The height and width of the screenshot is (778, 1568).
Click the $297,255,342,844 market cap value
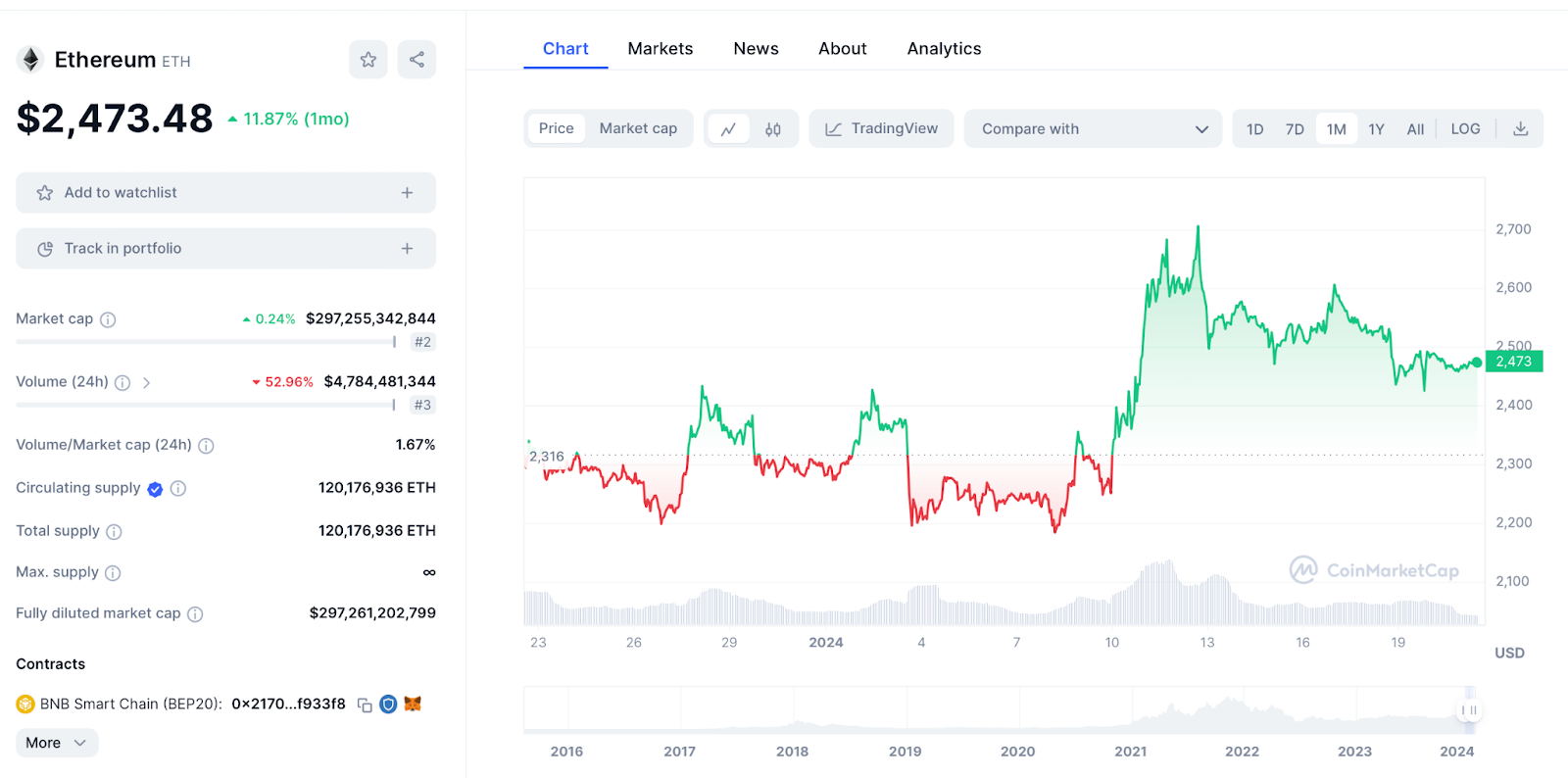(370, 318)
